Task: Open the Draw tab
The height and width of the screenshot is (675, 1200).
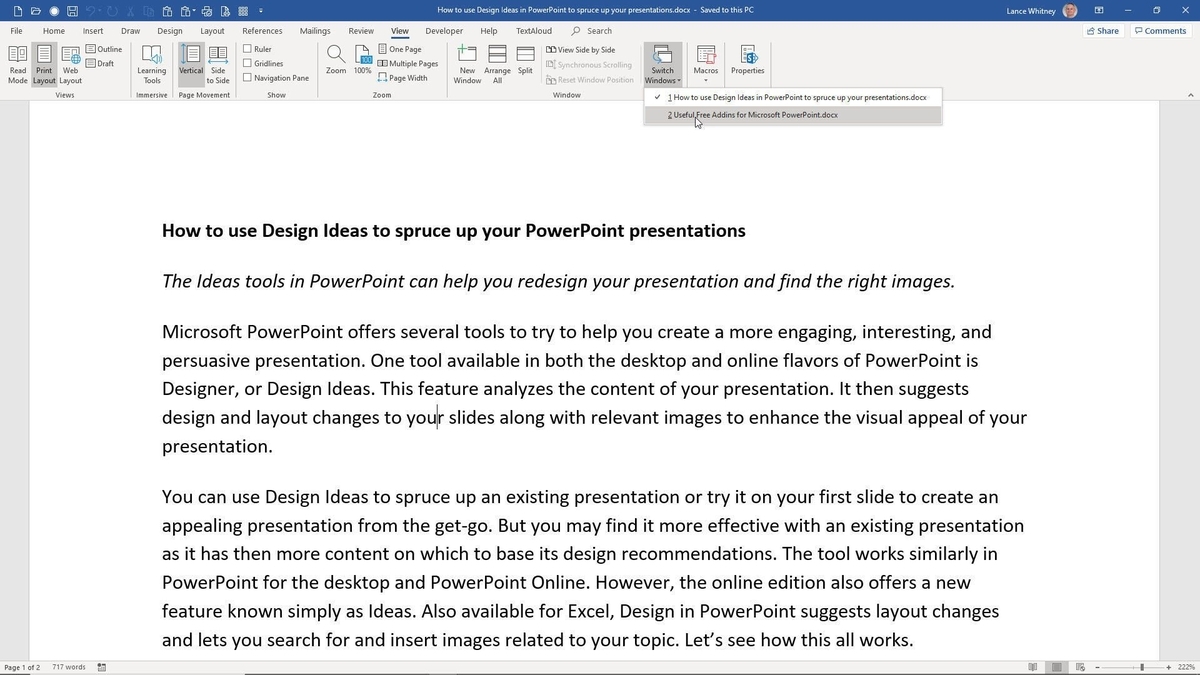Action: (x=131, y=31)
